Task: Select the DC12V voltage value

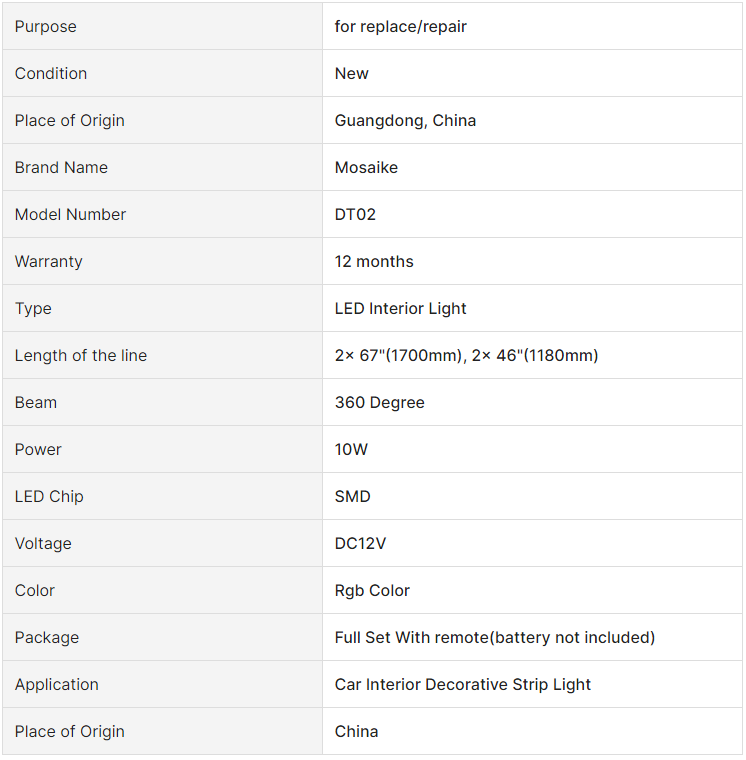Action: coord(360,543)
